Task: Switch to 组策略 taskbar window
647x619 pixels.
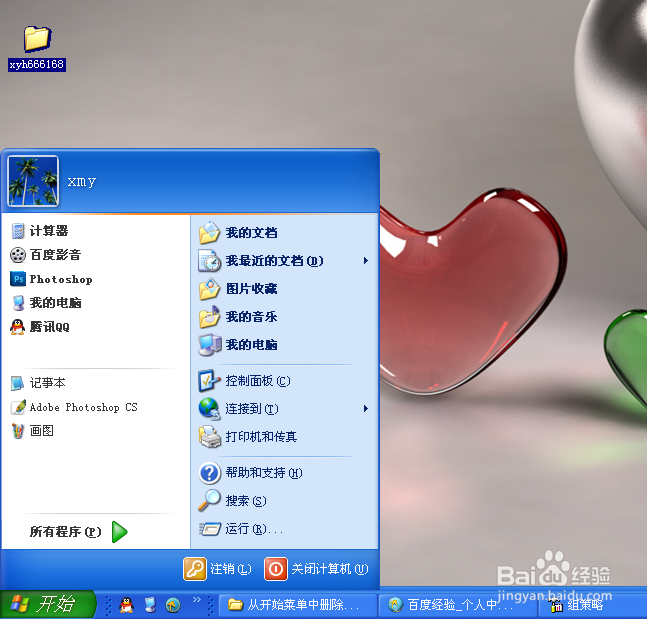Action: click(x=593, y=605)
